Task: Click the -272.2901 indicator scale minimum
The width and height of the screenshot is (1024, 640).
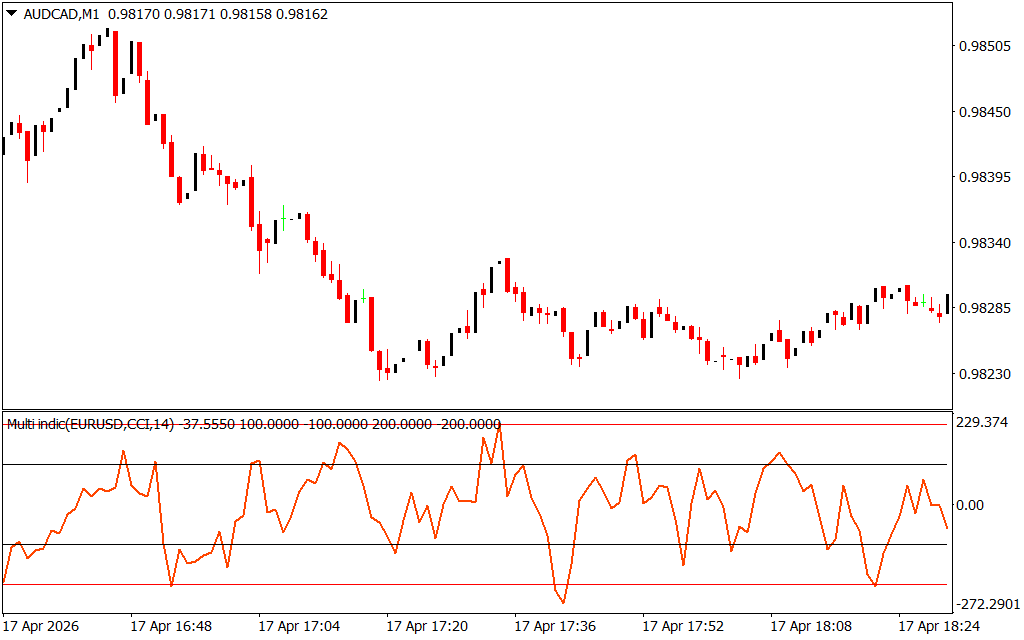Action: click(986, 604)
